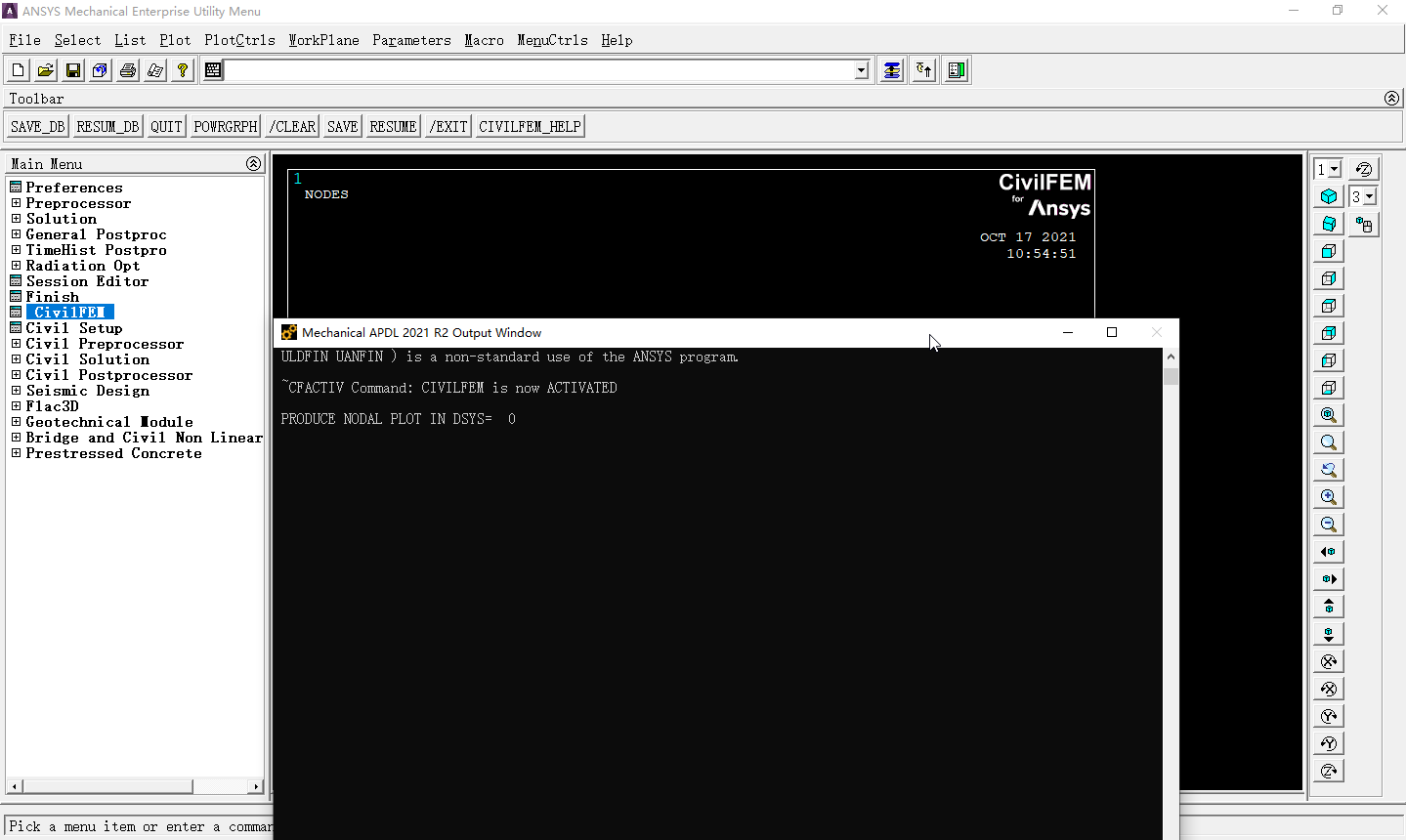Click Fit View magnifier with cube icon
This screenshot has height=840, width=1406.
coord(1329,415)
